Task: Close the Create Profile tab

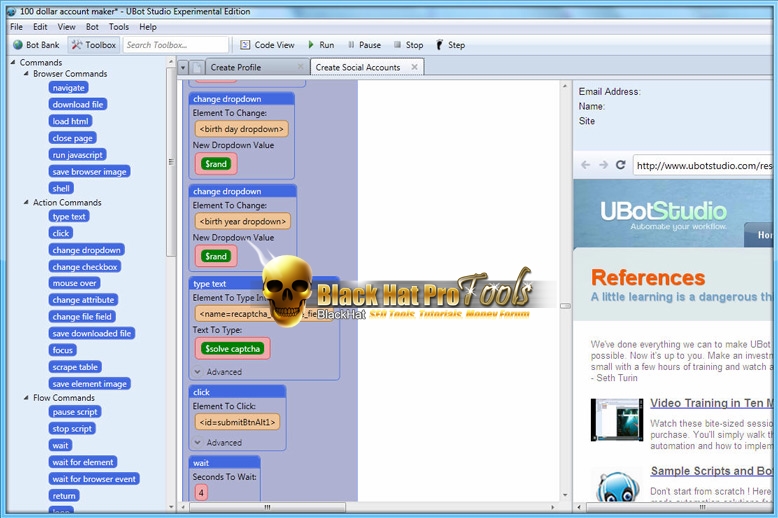Action: pos(300,66)
